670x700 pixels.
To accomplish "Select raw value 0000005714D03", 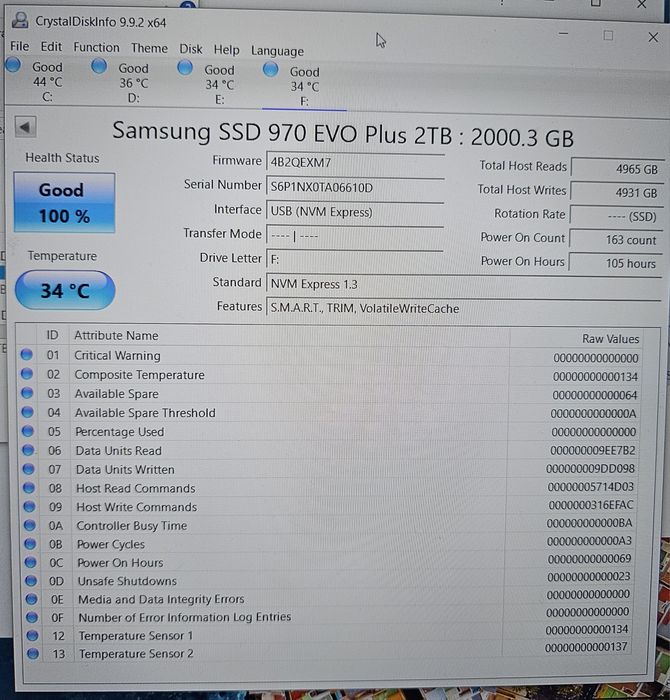I will (x=590, y=487).
